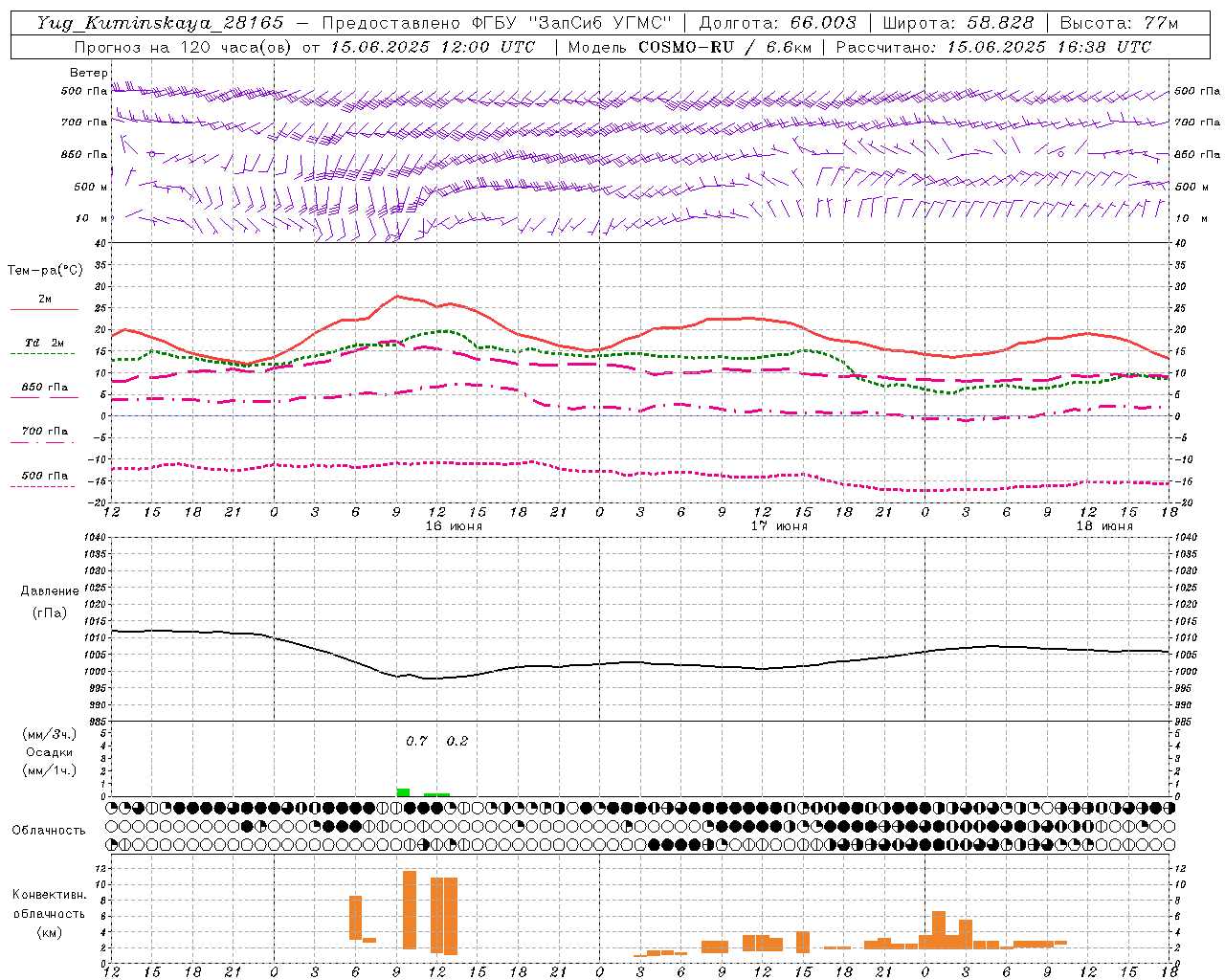
Task: Click the 16 июня date label
Action: pyautogui.click(x=454, y=526)
